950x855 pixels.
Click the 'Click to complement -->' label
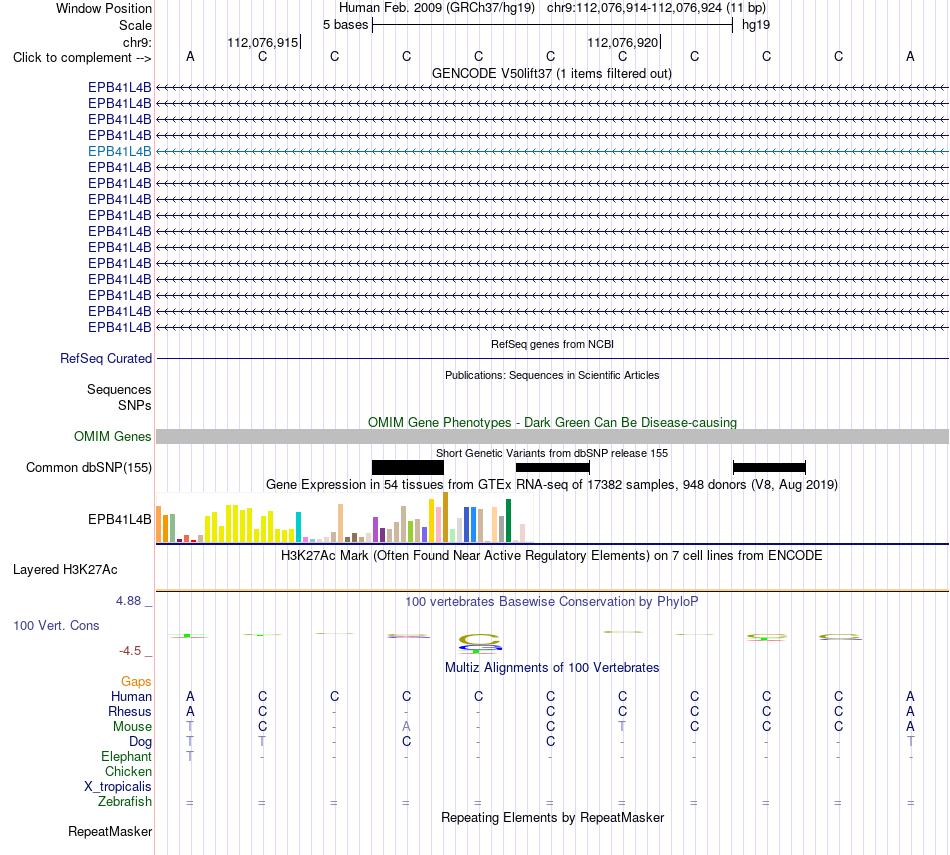82,58
